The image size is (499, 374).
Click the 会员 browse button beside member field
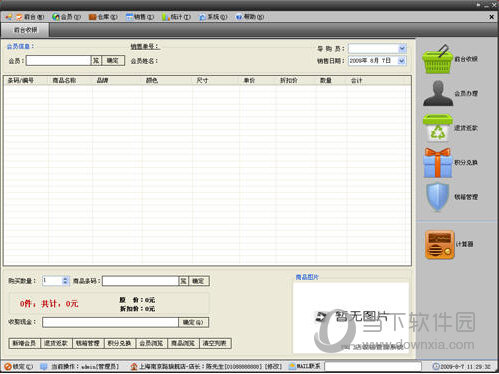pyautogui.click(x=96, y=61)
